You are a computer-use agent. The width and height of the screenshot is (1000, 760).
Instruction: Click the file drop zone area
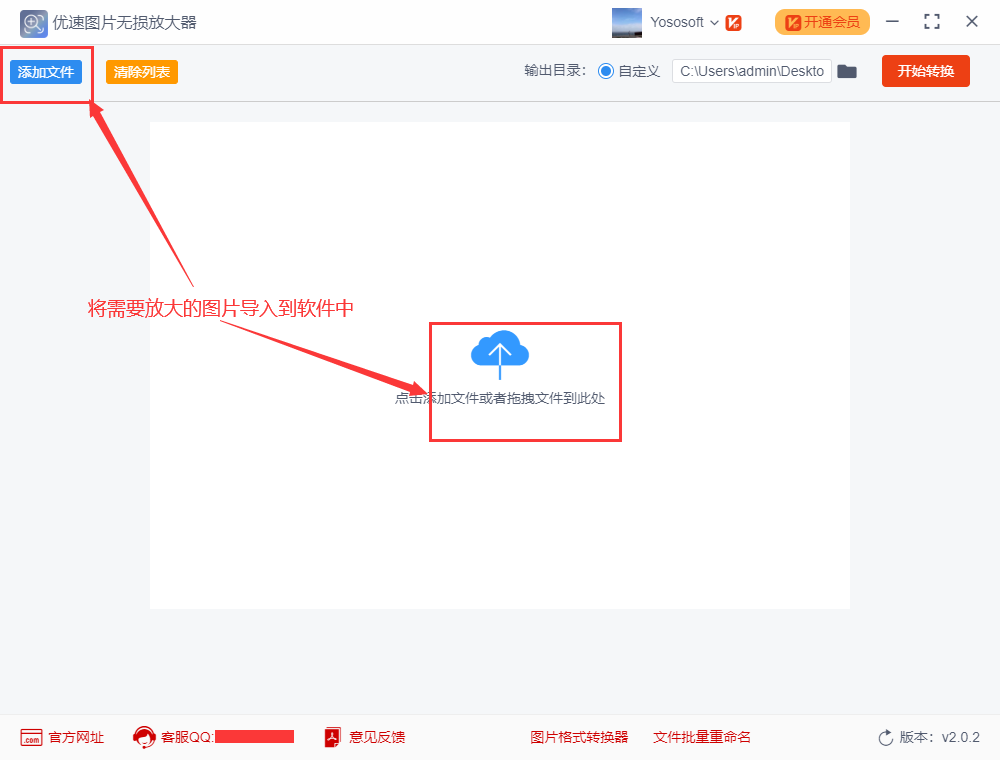[525, 382]
